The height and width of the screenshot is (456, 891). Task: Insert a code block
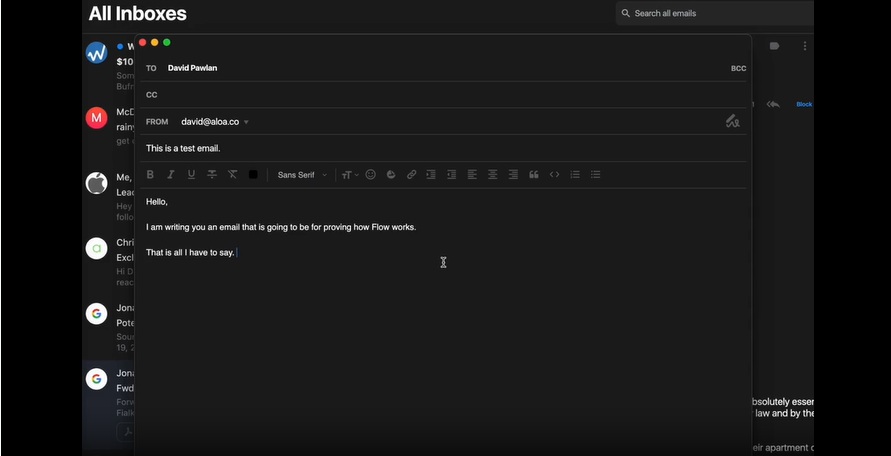click(x=555, y=175)
